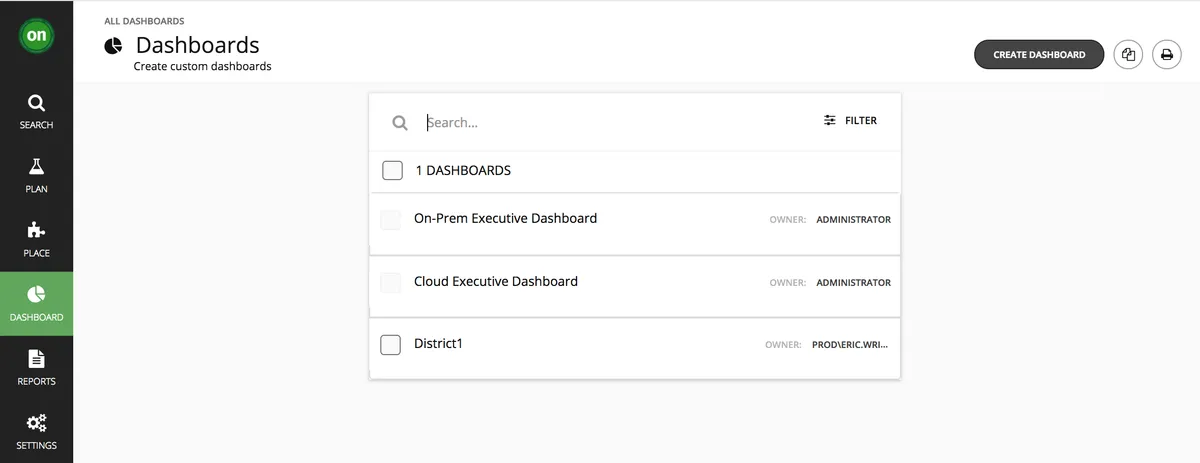Expand the Filter options
The width and height of the screenshot is (1200, 463).
[x=850, y=121]
